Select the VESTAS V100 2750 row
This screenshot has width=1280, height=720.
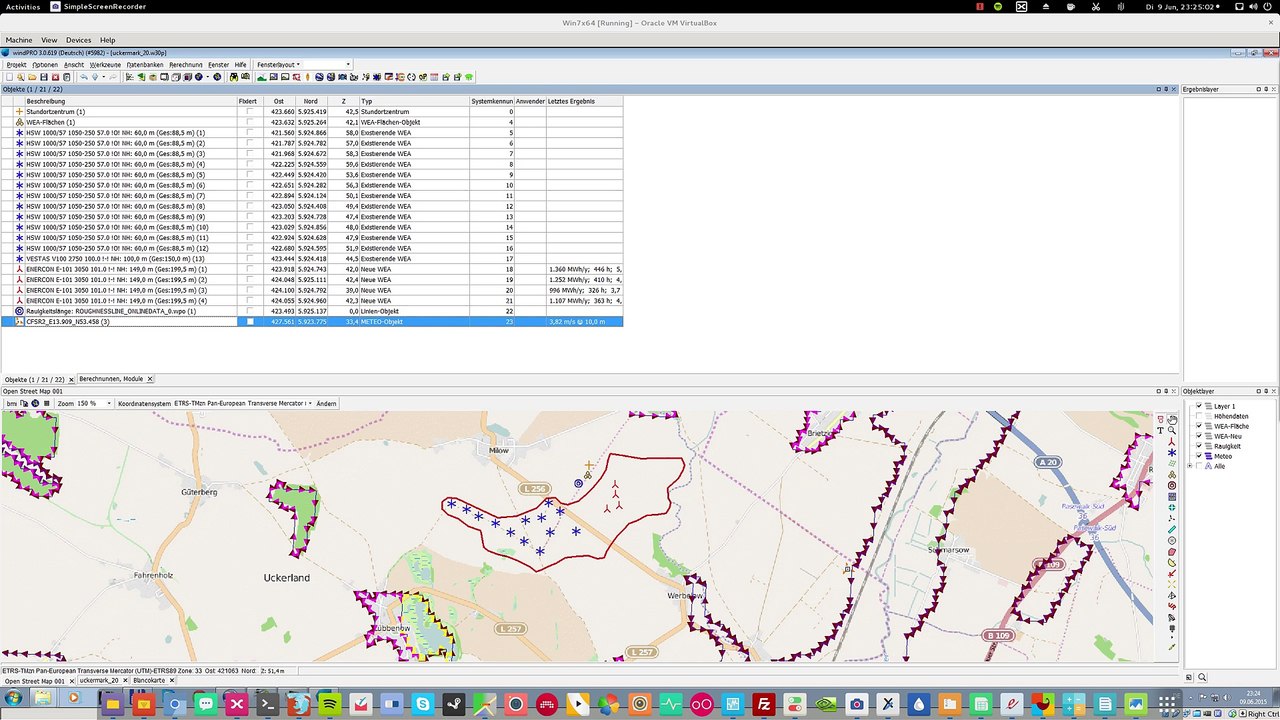pyautogui.click(x=312, y=259)
